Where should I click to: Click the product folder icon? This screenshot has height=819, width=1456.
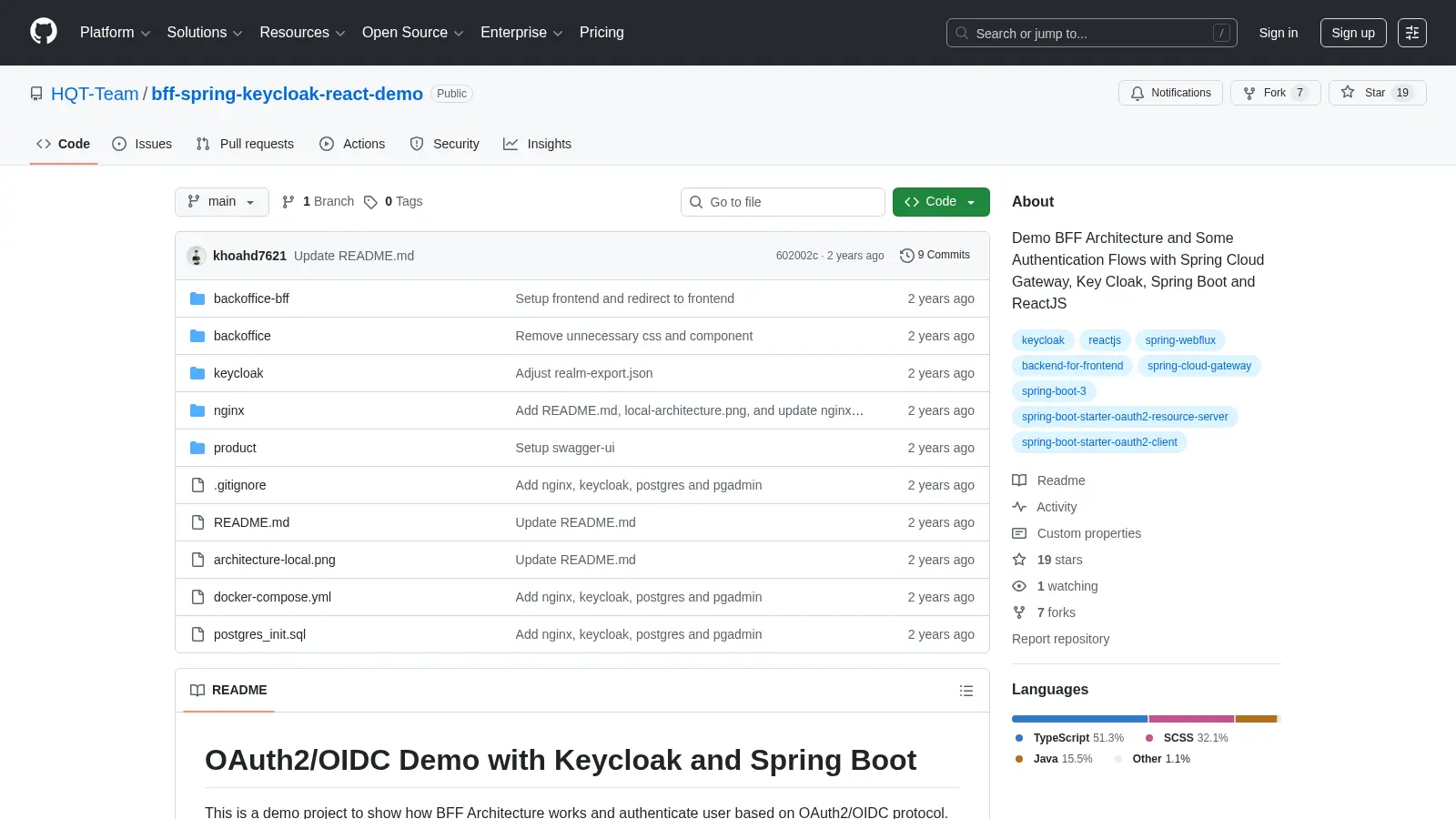[197, 448]
